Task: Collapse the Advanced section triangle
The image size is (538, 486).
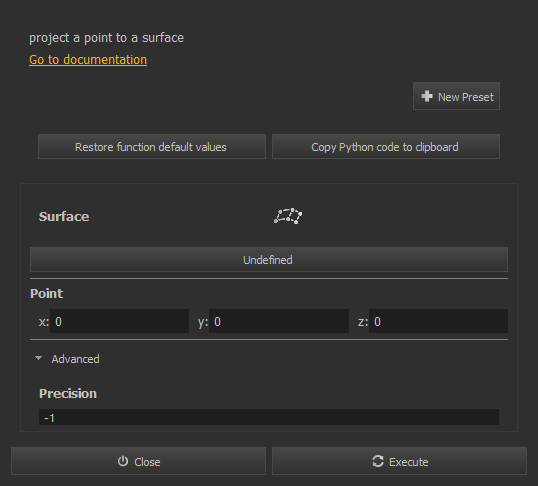Action: pyautogui.click(x=38, y=358)
